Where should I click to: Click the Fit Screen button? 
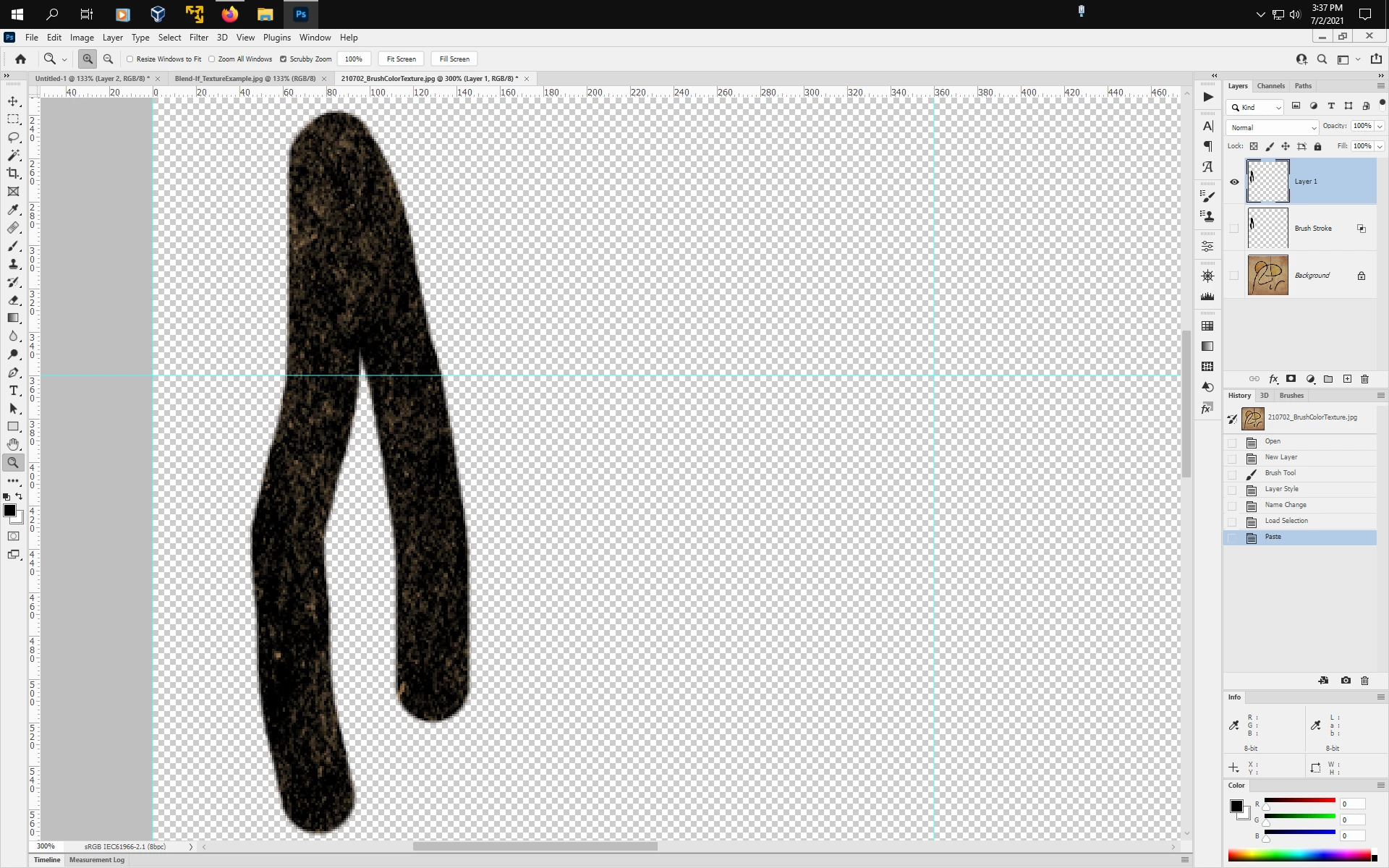[401, 59]
